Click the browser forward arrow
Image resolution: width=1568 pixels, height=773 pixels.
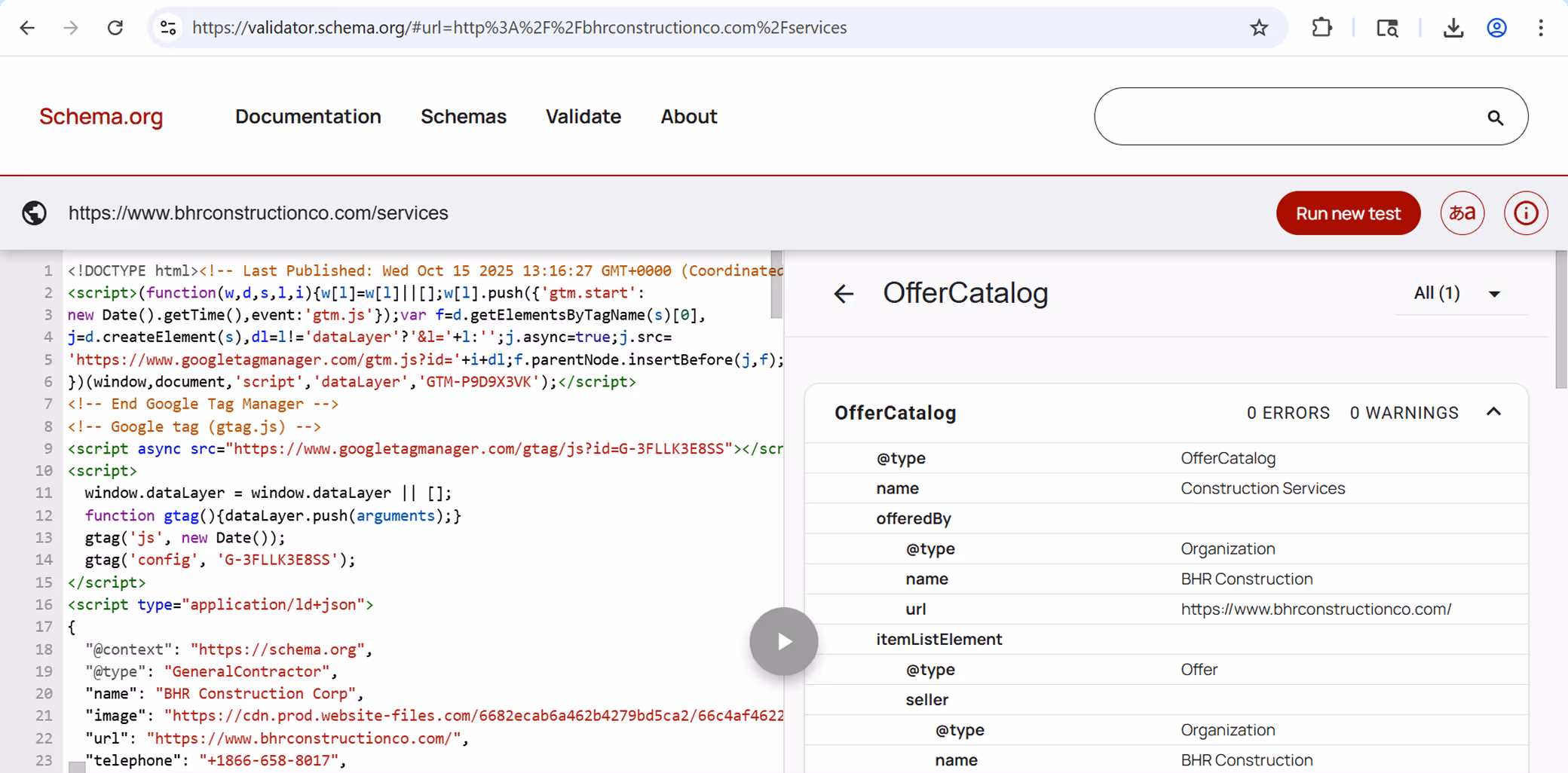coord(71,28)
